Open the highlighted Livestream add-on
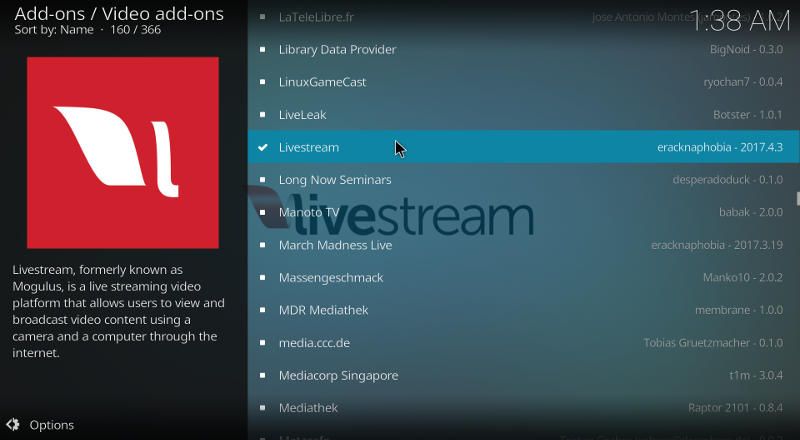Image resolution: width=800 pixels, height=440 pixels. click(x=523, y=147)
